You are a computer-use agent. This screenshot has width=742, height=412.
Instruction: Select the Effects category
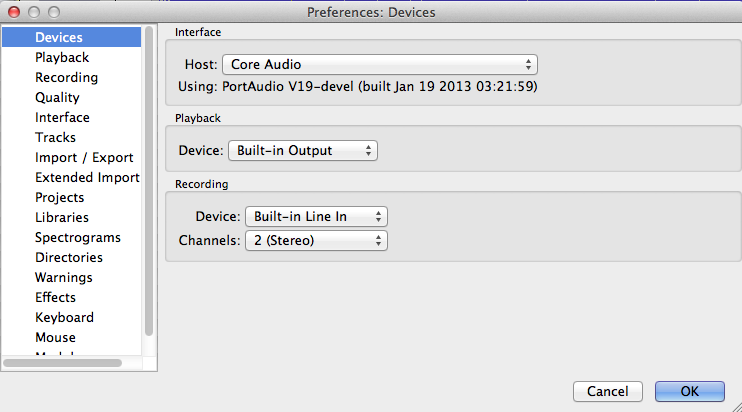[55, 298]
